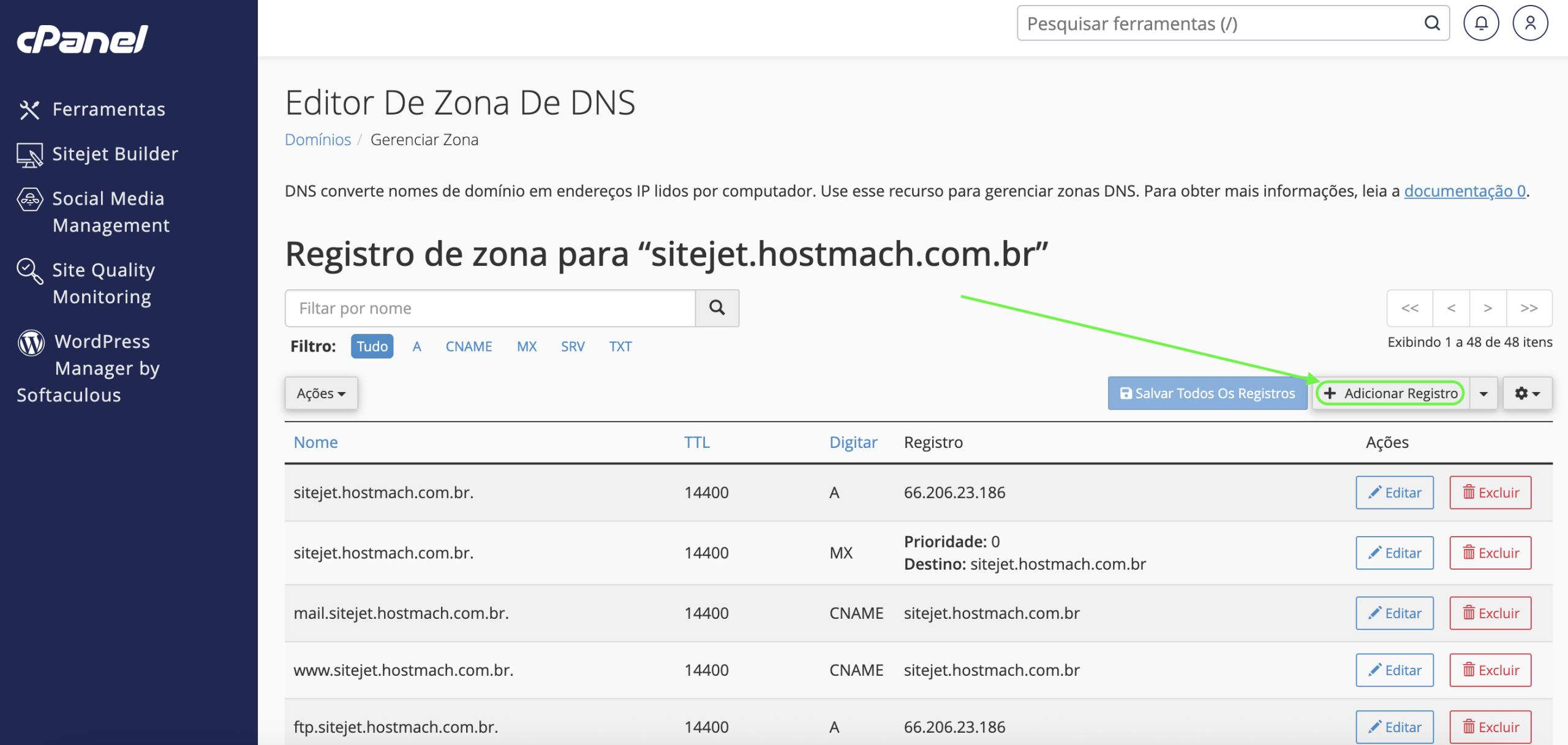Viewport: 1568px width, 745px height.
Task: Go to last page of records
Action: point(1529,308)
